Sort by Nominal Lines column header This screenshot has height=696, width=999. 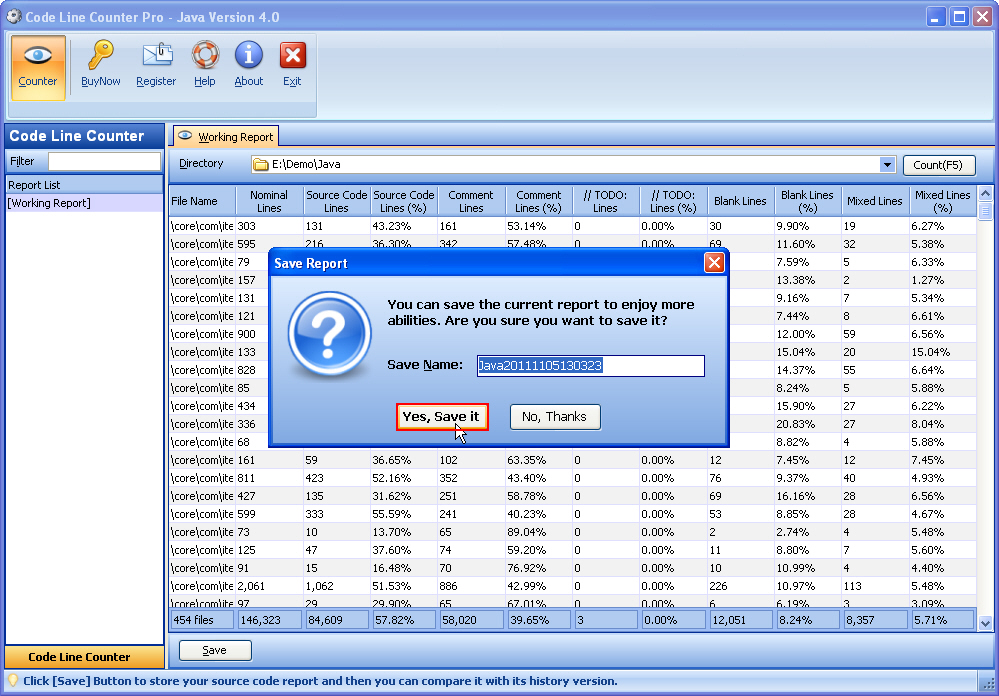269,201
